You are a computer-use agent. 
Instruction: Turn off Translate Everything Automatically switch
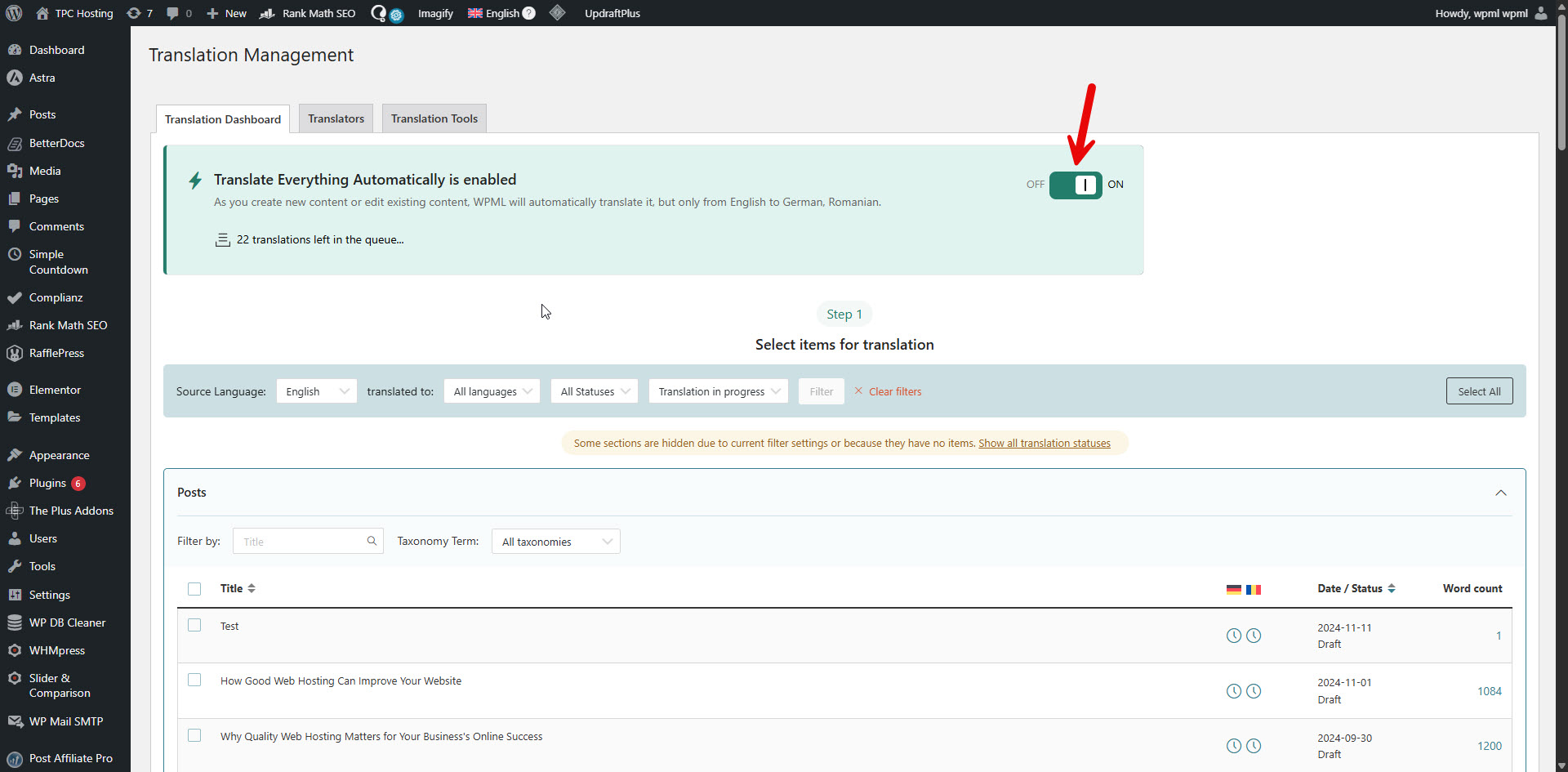coord(1075,185)
